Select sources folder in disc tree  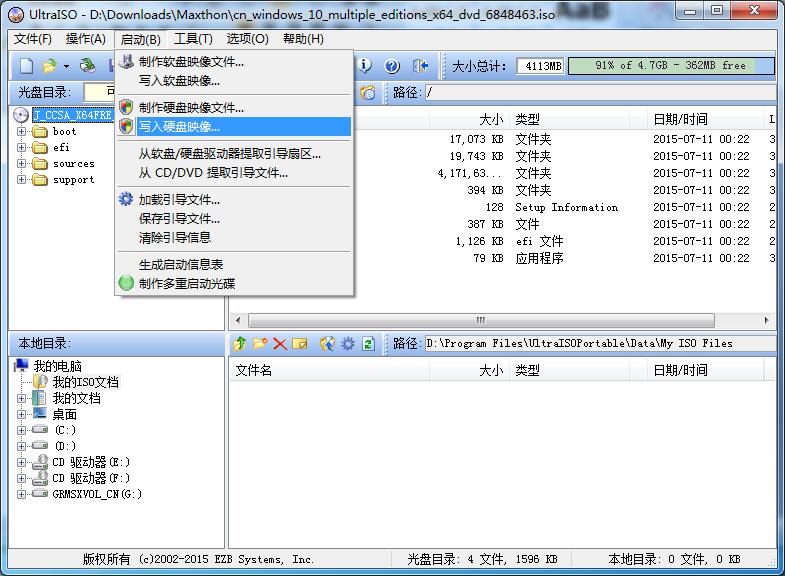click(x=74, y=164)
